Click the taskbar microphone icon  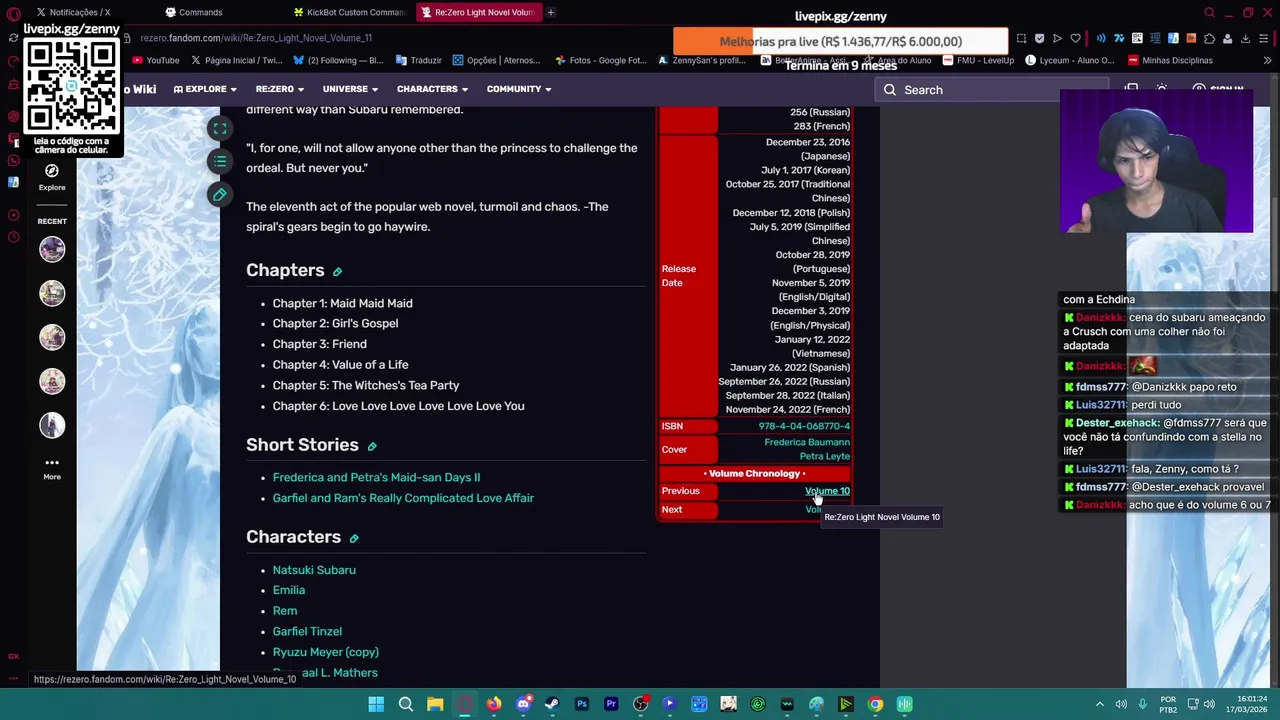(x=1143, y=704)
